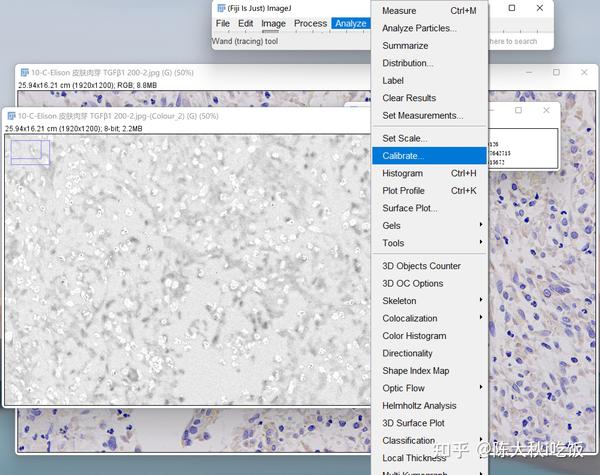Click the ImageJ window icon in Fiji title bar

tap(221, 8)
